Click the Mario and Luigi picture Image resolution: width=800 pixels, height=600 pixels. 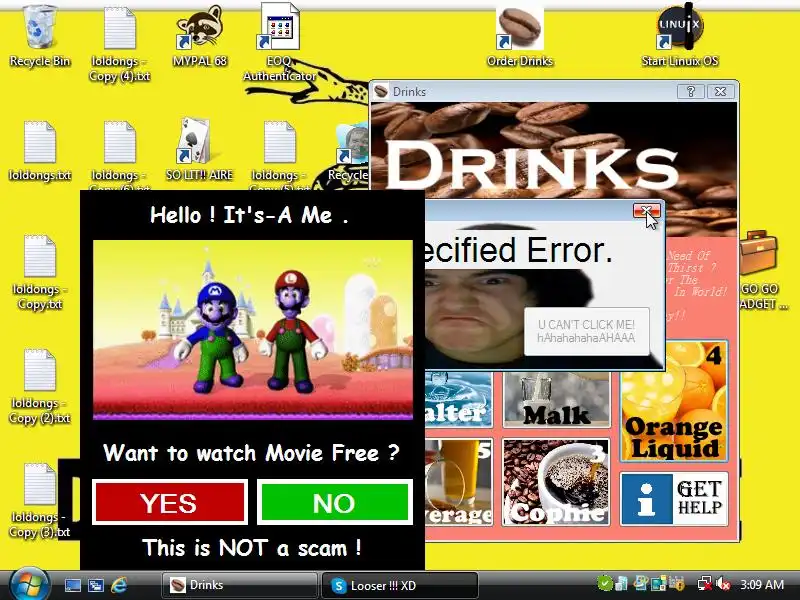point(253,330)
